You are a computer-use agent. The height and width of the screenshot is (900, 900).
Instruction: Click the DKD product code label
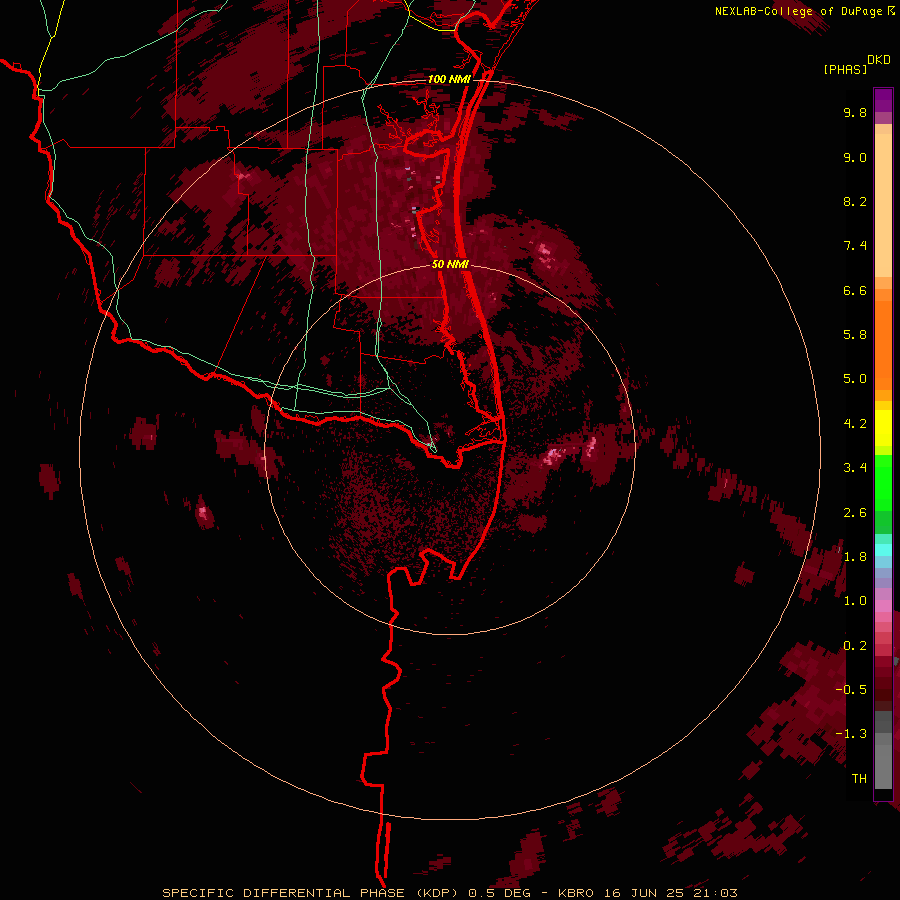tap(879, 60)
